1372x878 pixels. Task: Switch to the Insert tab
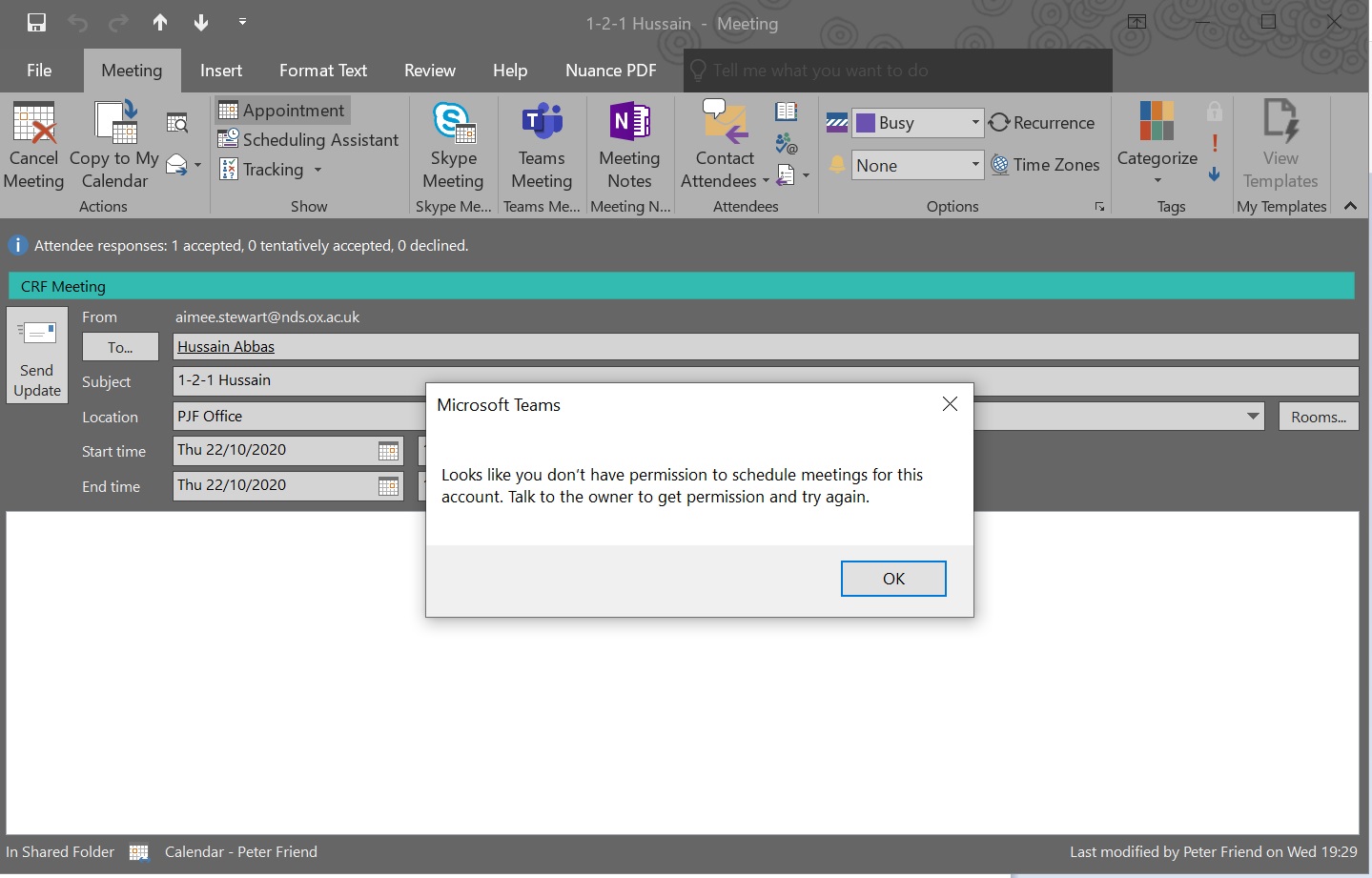click(221, 71)
